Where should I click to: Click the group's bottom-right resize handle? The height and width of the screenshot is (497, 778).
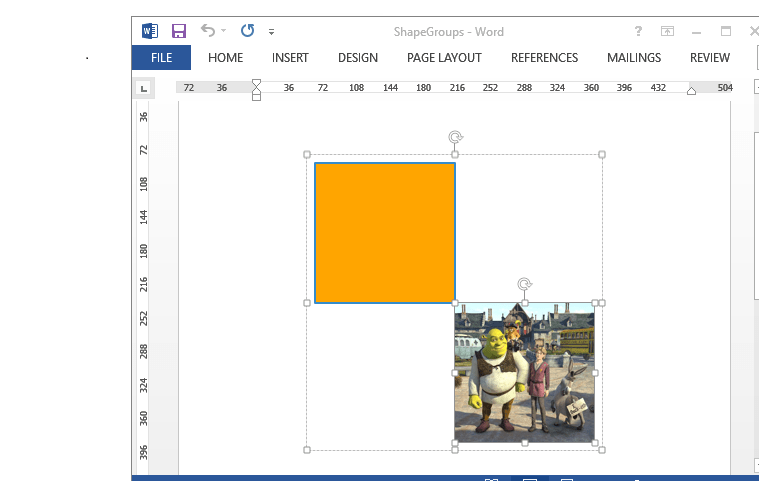(602, 450)
